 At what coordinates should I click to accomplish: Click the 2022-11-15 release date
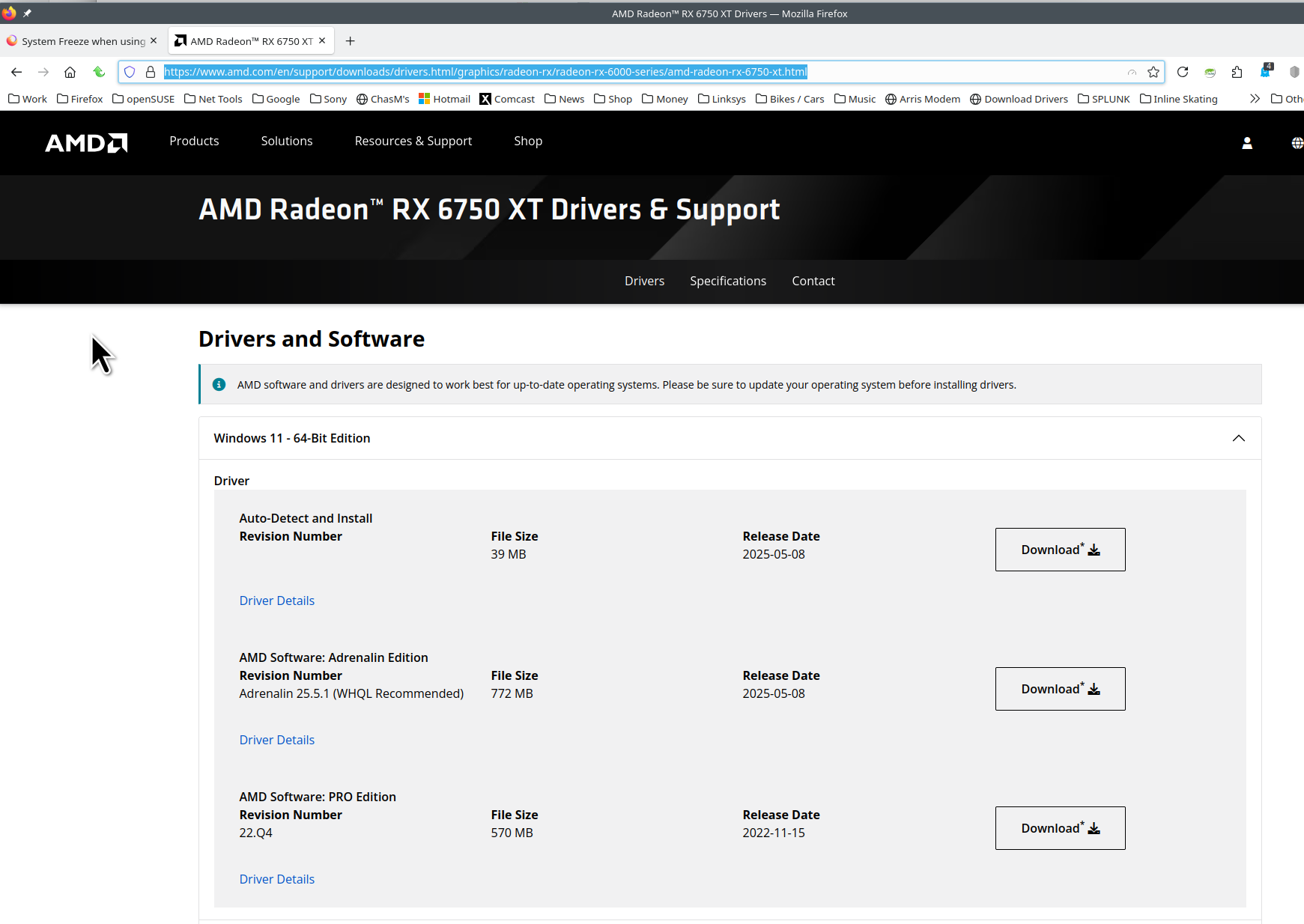[774, 833]
